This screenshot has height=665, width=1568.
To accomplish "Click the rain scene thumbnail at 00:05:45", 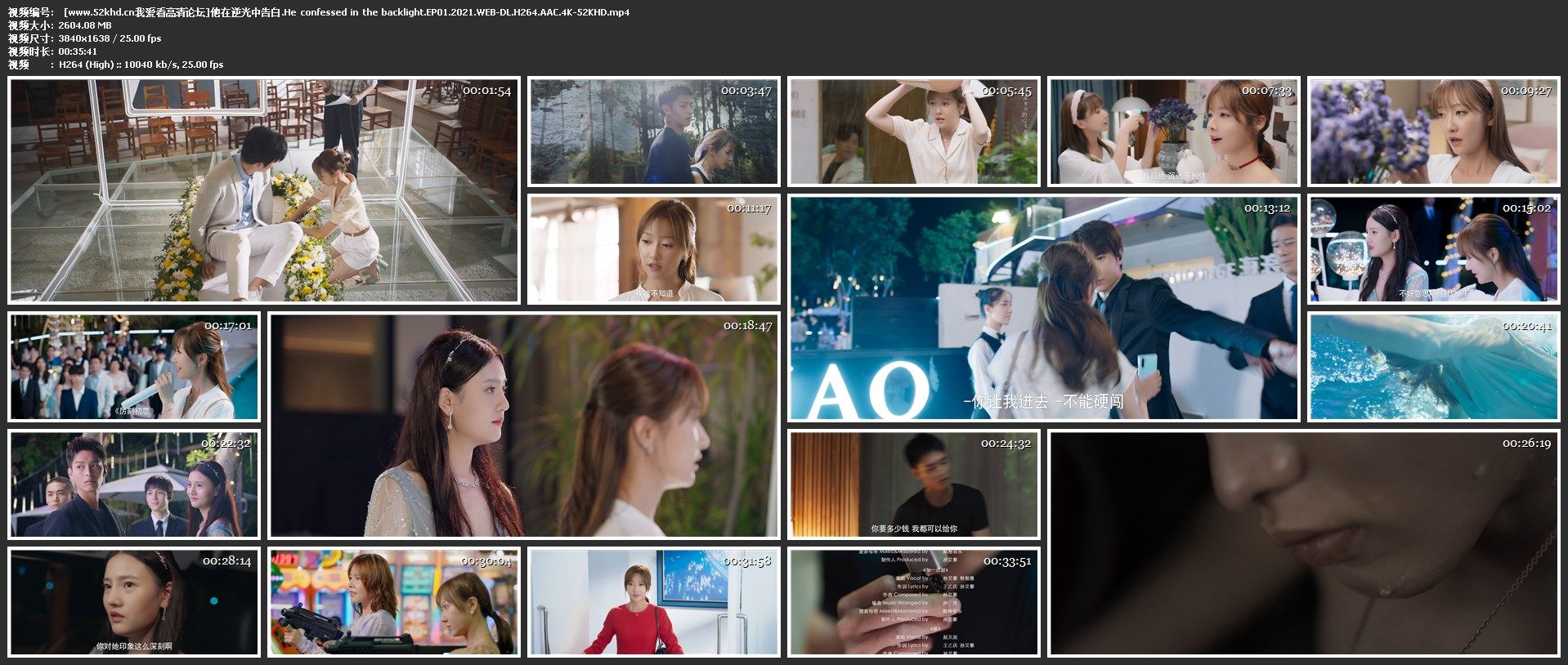I will coord(913,132).
